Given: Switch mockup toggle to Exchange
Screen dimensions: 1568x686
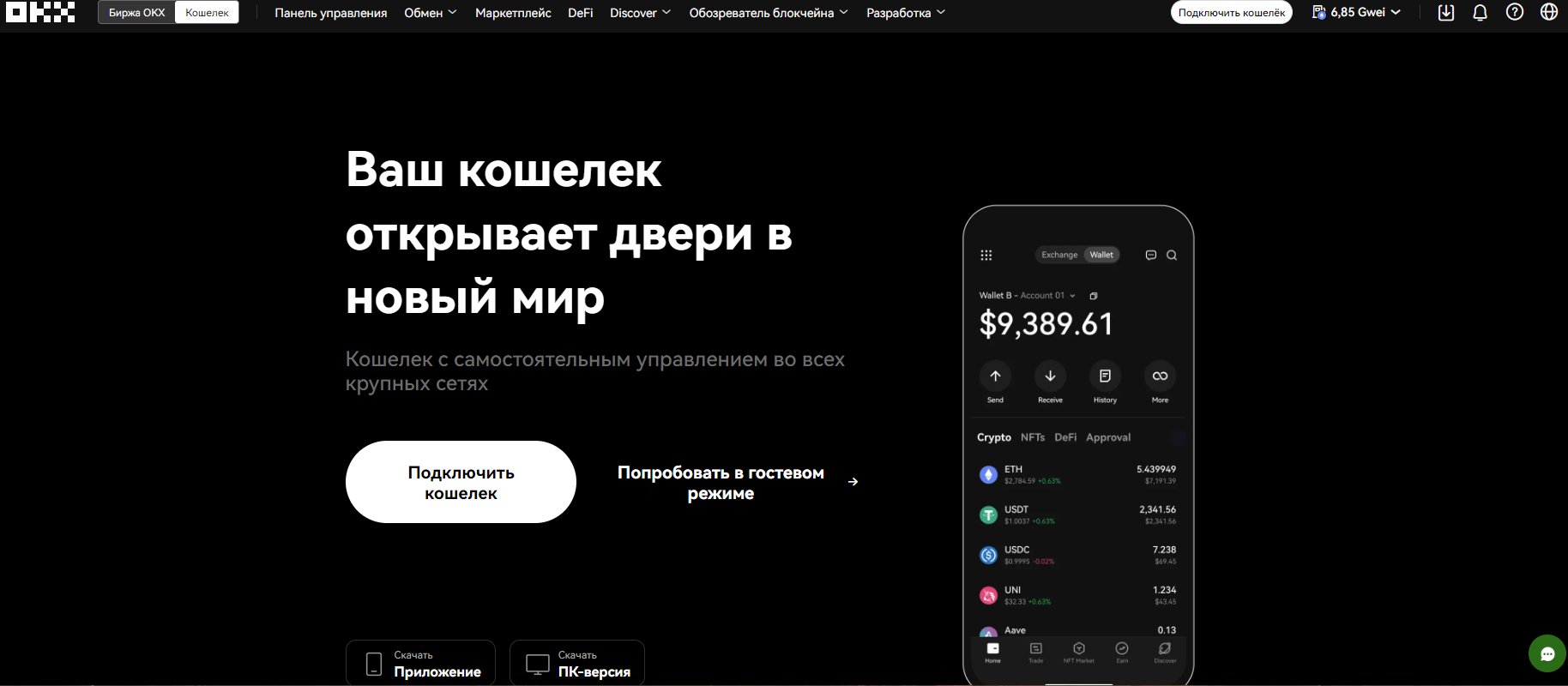Looking at the screenshot, I should coord(1059,255).
